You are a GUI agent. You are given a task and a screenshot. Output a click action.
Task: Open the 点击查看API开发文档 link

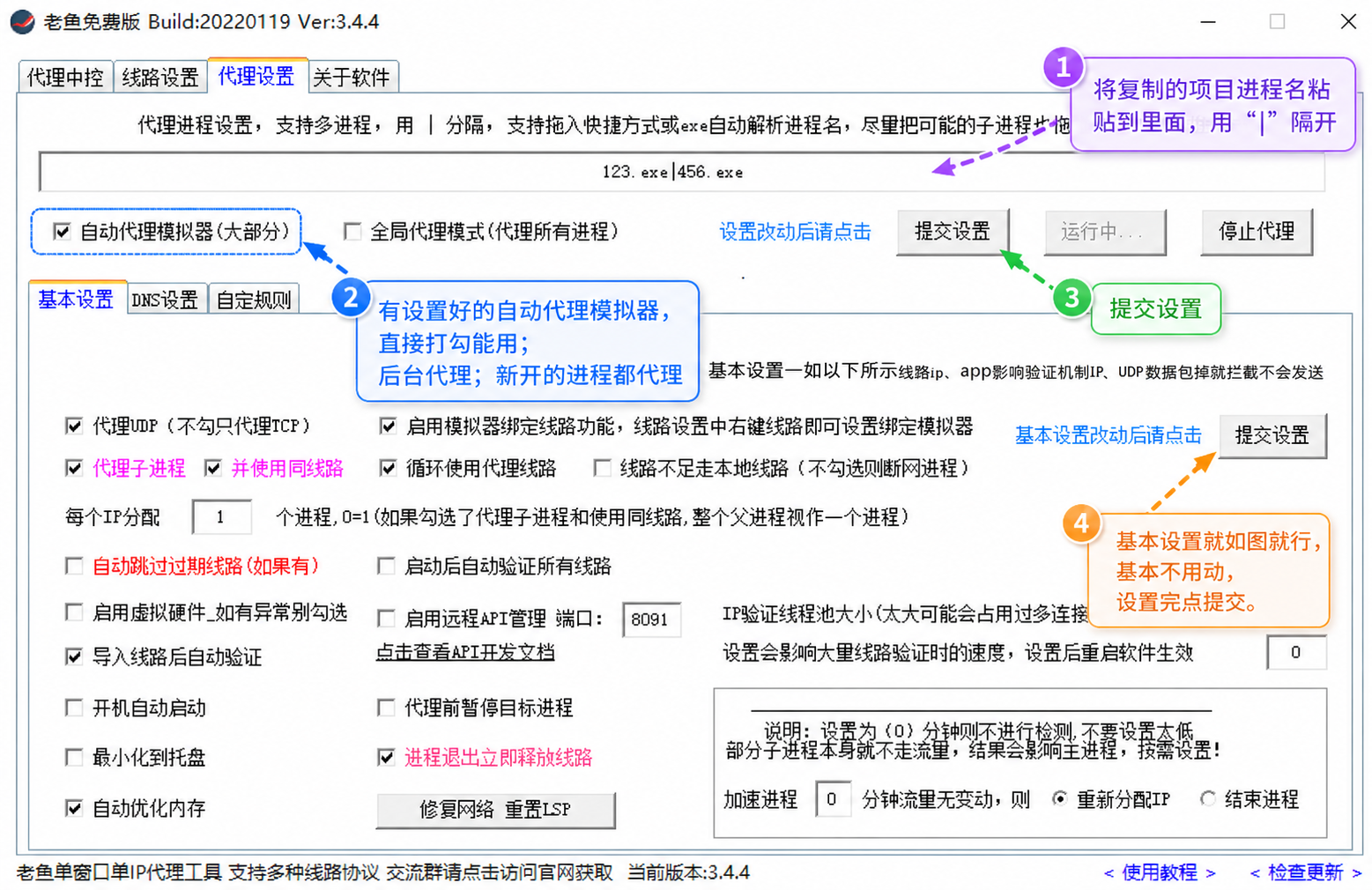pos(465,652)
